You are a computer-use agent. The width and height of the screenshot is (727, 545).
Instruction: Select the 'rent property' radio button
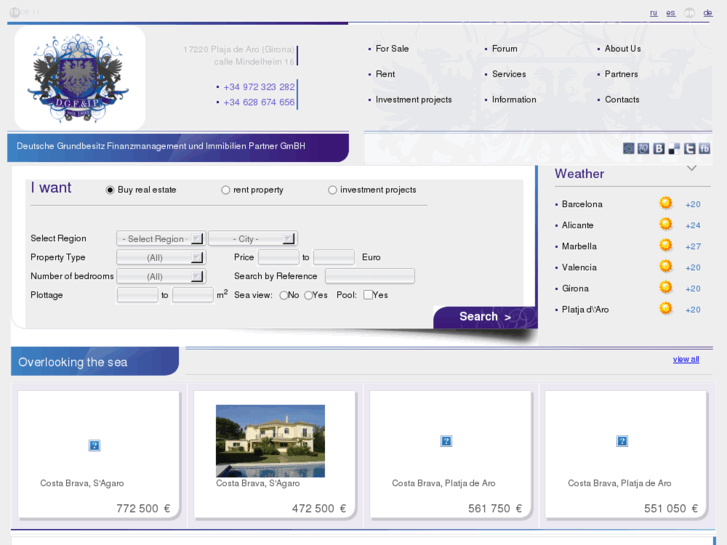pos(226,190)
